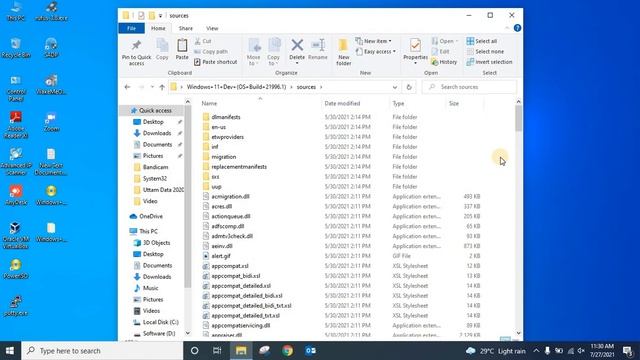The width and height of the screenshot is (640, 360).
Task: Click Select all in ribbon
Action: [482, 41]
